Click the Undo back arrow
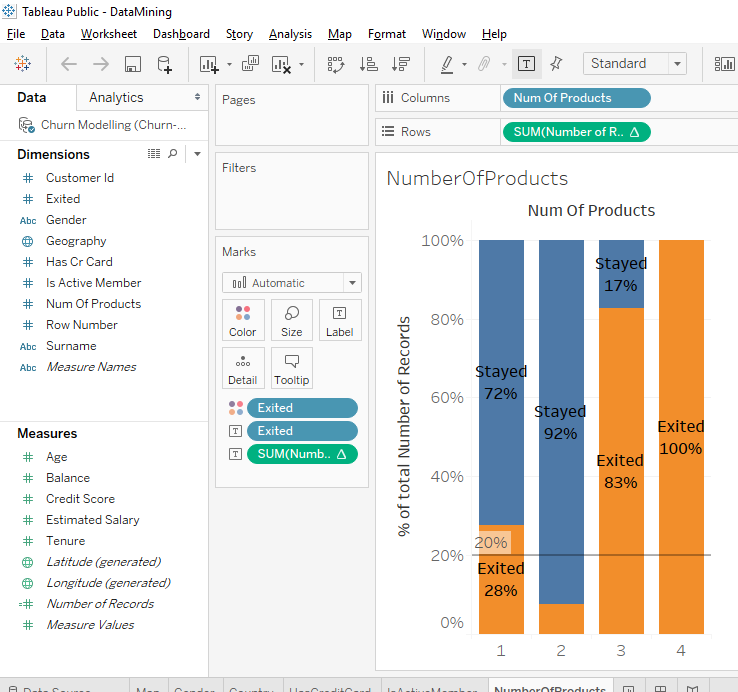The height and width of the screenshot is (692, 738). (68, 64)
